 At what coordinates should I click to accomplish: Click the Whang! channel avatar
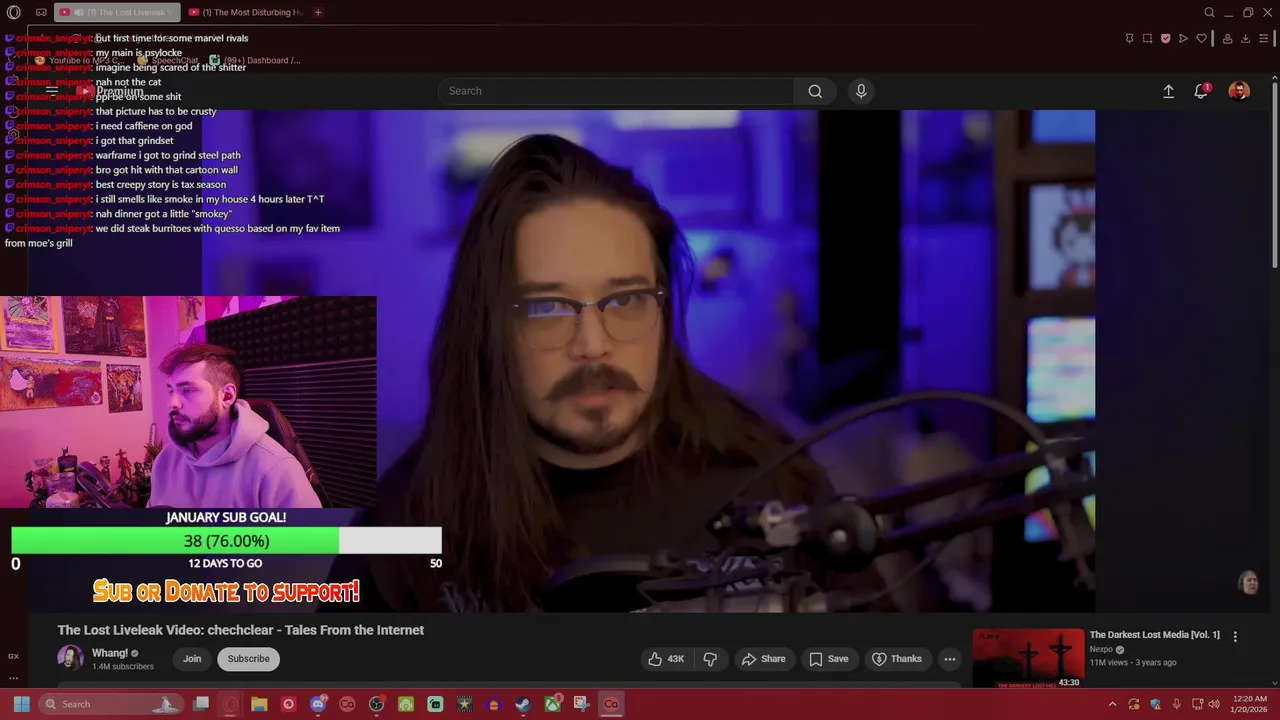pyautogui.click(x=70, y=658)
